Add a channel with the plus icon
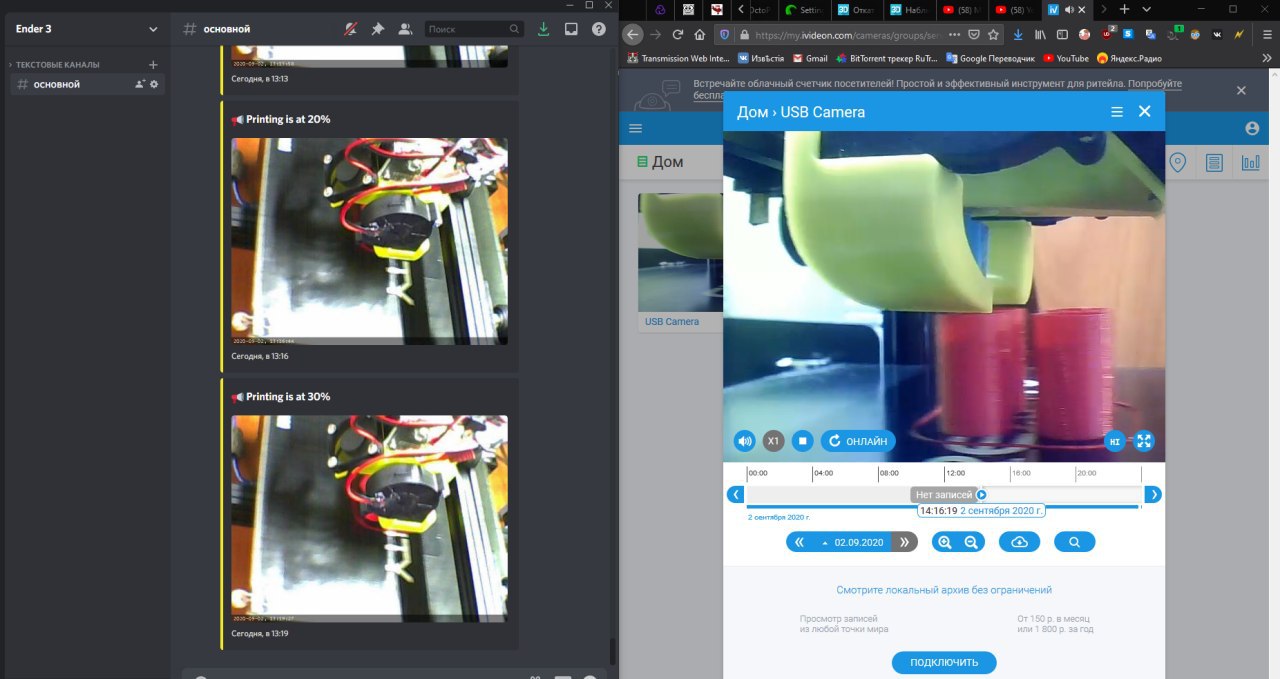Image resolution: width=1280 pixels, height=679 pixels. (x=153, y=64)
